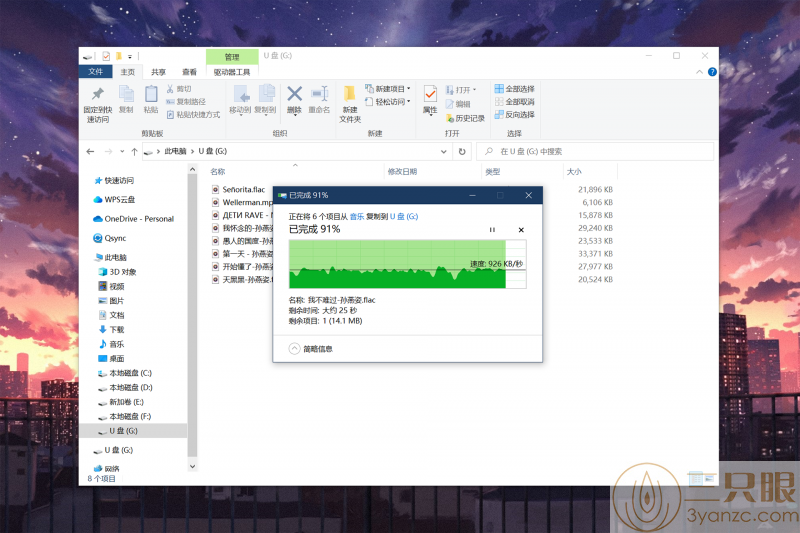Click Invert selection (反向选择)
Image resolution: width=800 pixels, height=533 pixels.
click(514, 114)
